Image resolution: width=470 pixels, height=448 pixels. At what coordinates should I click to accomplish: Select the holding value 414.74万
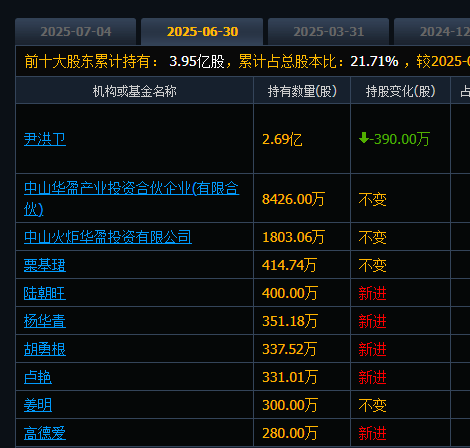click(289, 265)
